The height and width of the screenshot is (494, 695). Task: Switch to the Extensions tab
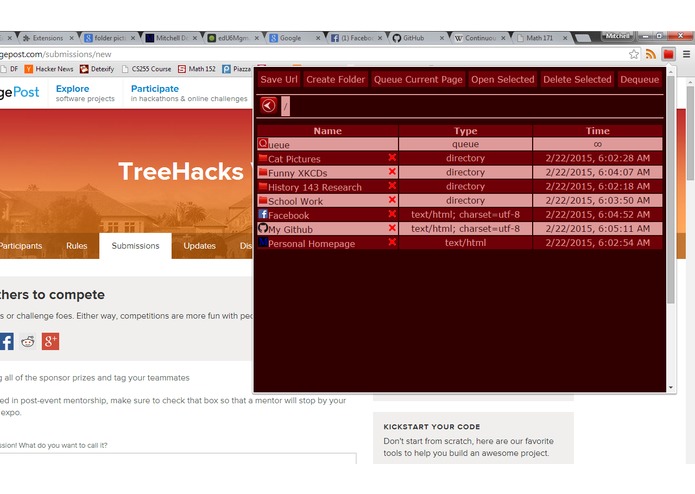coord(48,38)
